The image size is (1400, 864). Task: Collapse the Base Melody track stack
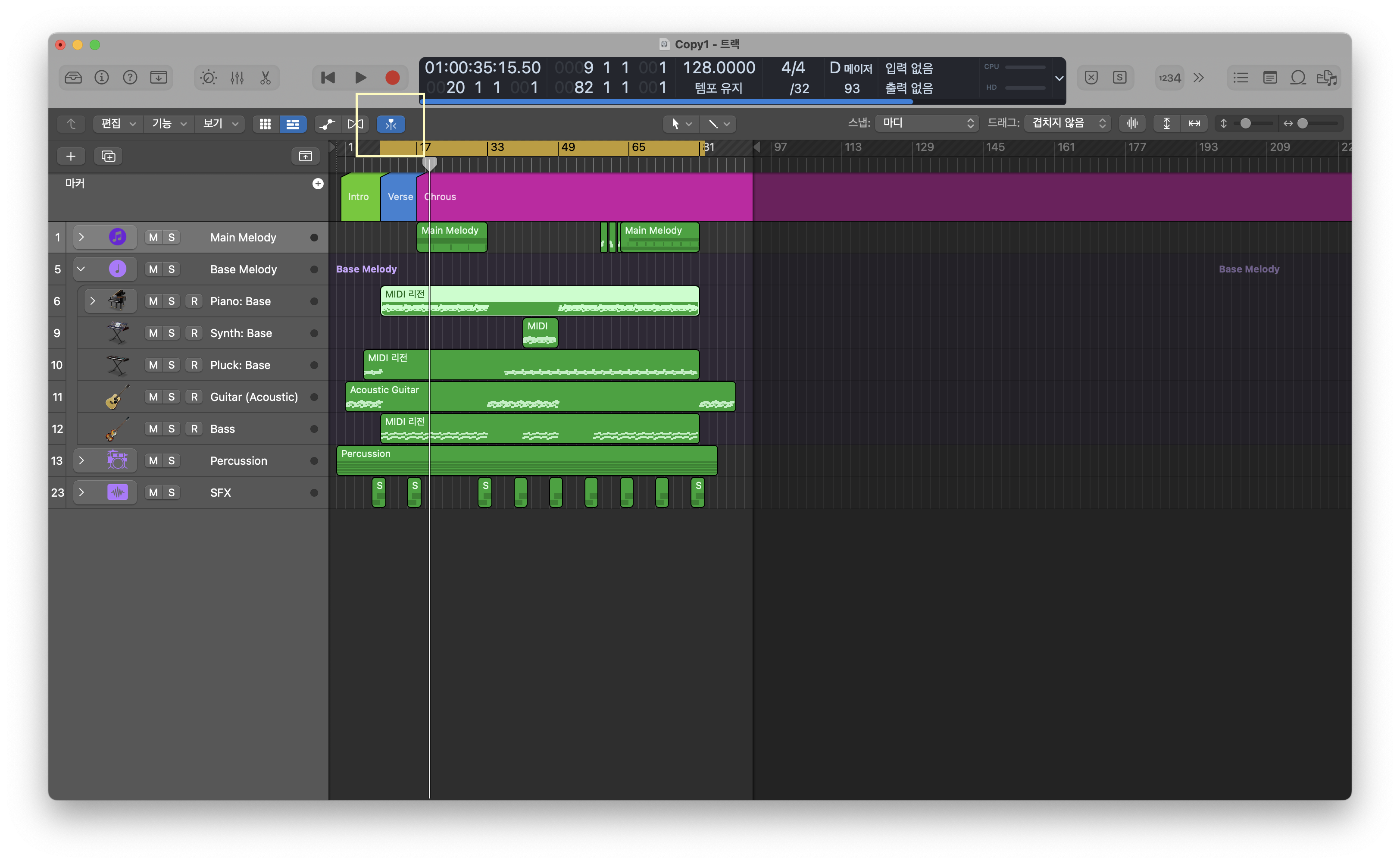coord(81,269)
